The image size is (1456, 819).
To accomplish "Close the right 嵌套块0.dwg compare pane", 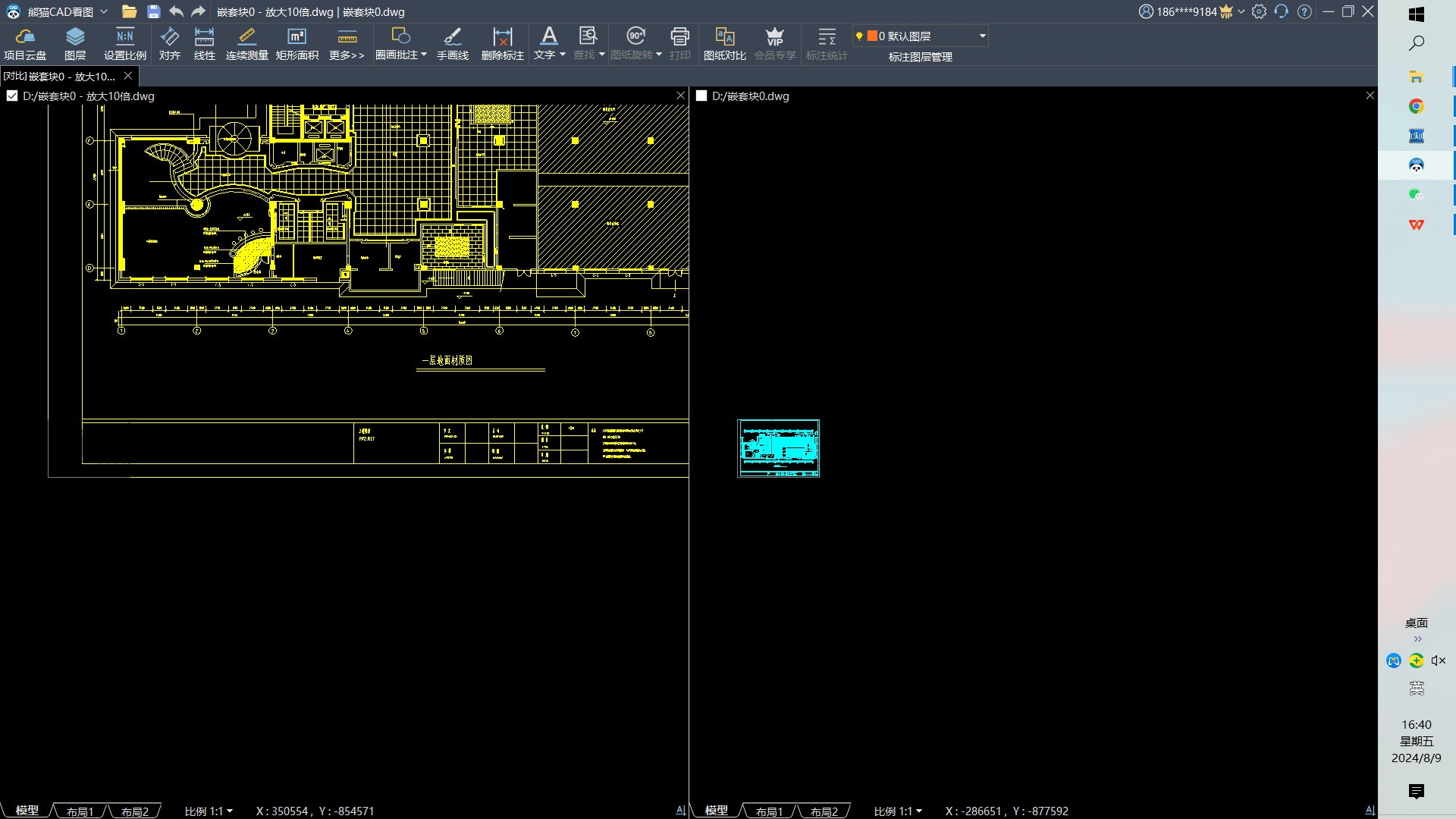I will click(x=1370, y=96).
